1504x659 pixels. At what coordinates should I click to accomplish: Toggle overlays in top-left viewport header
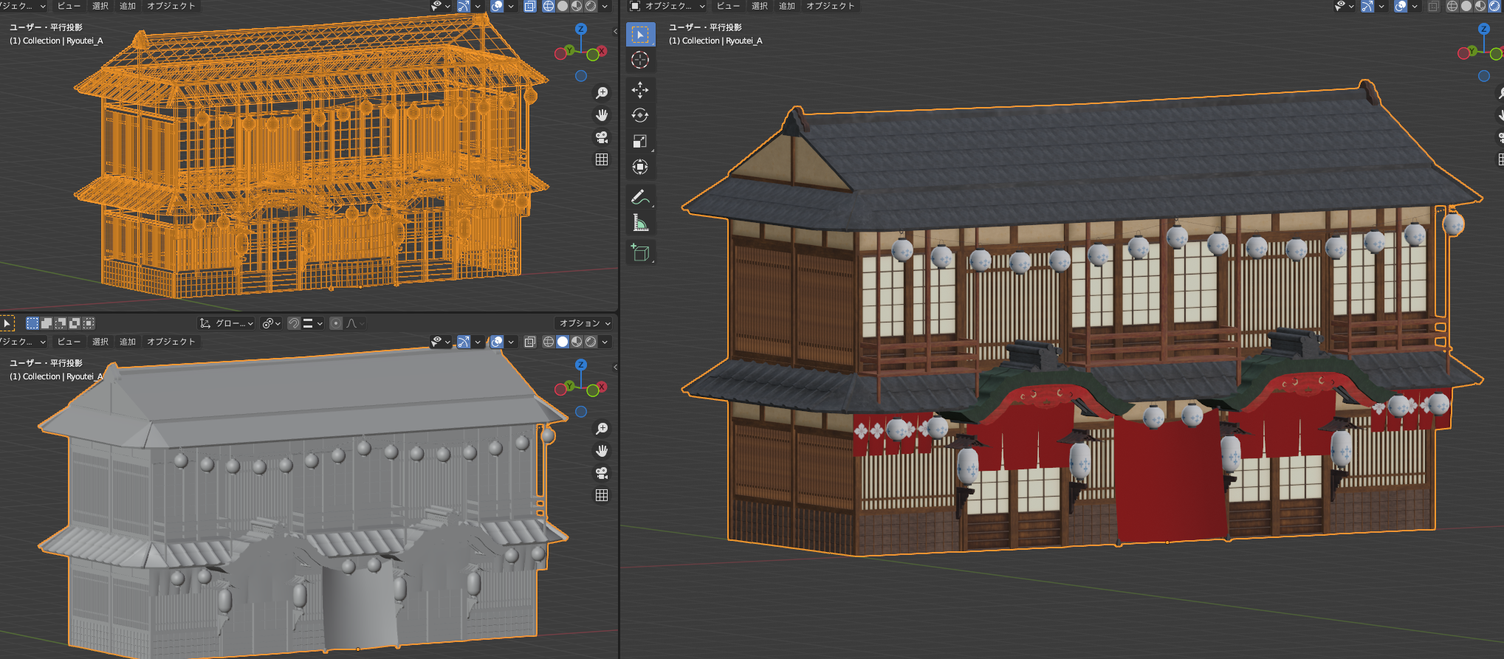point(496,6)
